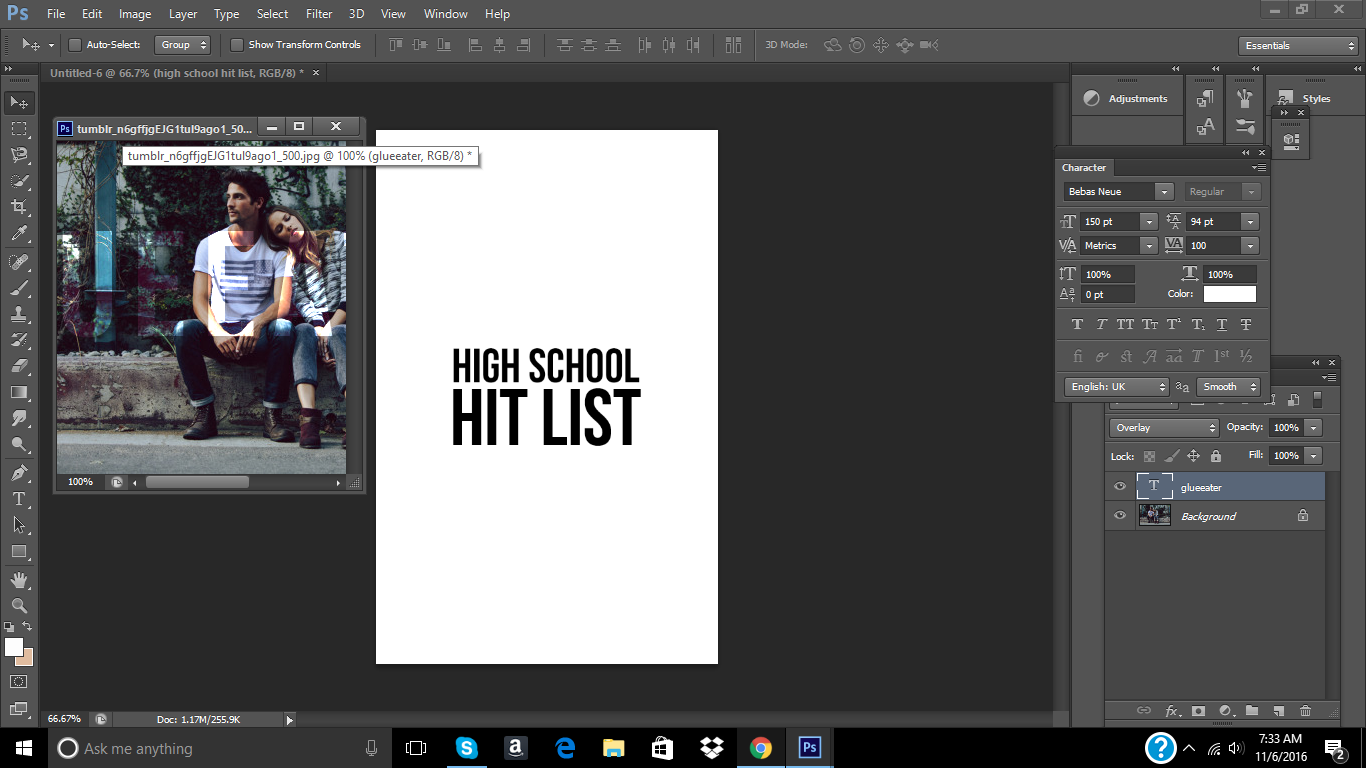The height and width of the screenshot is (768, 1366).
Task: Select the Rectangle shape tool
Action: (19, 551)
